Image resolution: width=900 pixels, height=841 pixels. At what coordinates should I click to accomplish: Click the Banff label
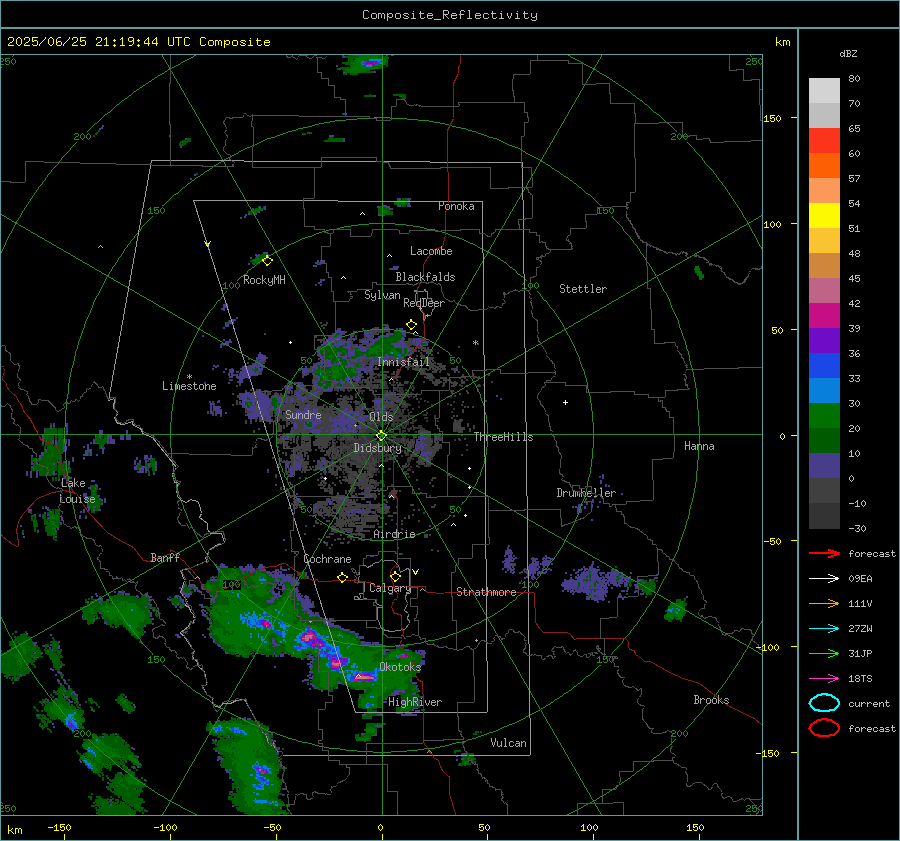tap(165, 558)
